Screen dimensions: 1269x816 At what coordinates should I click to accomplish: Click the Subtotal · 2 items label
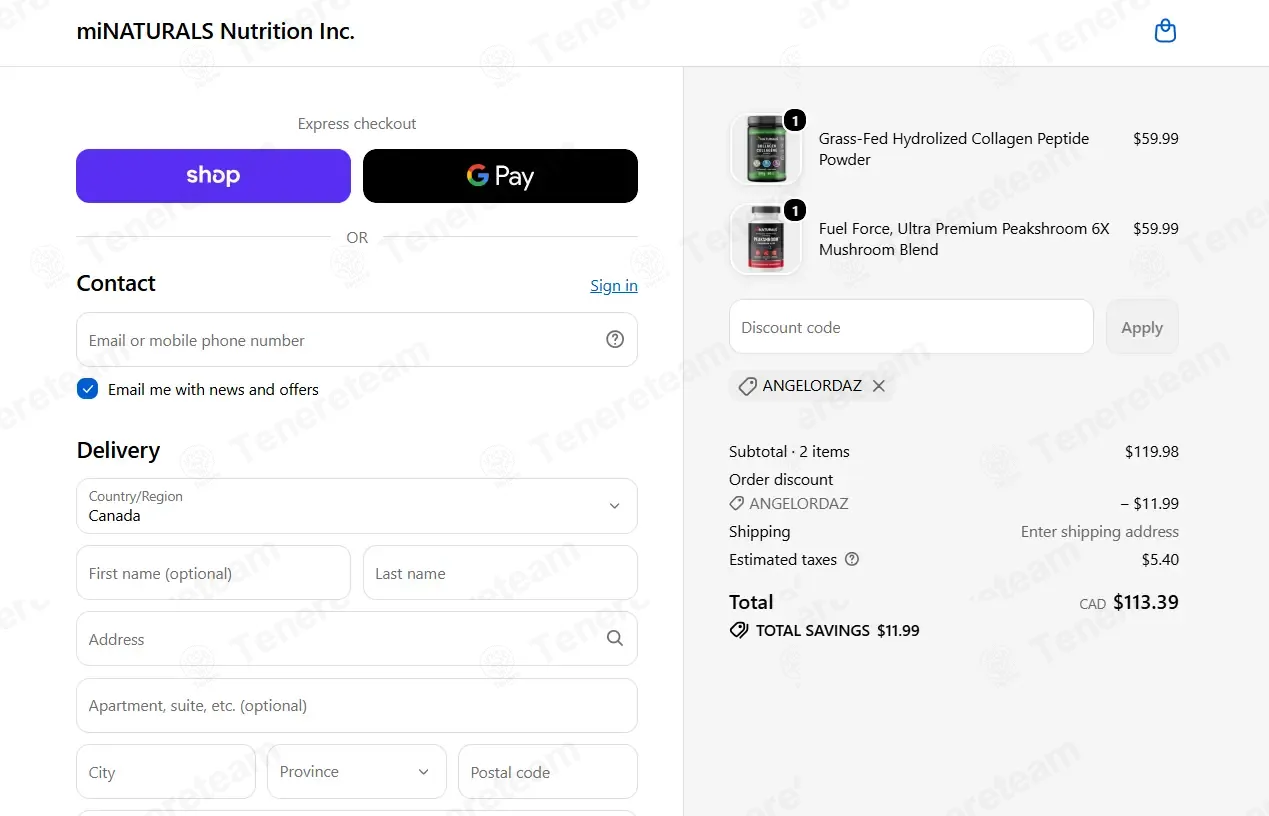click(x=789, y=451)
